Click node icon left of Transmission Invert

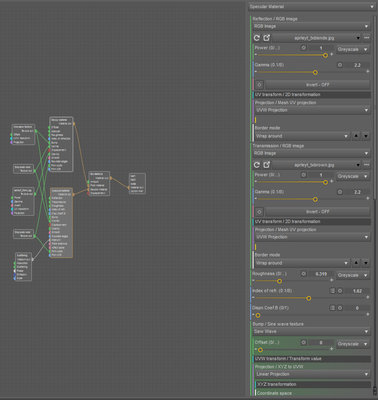(x=260, y=212)
